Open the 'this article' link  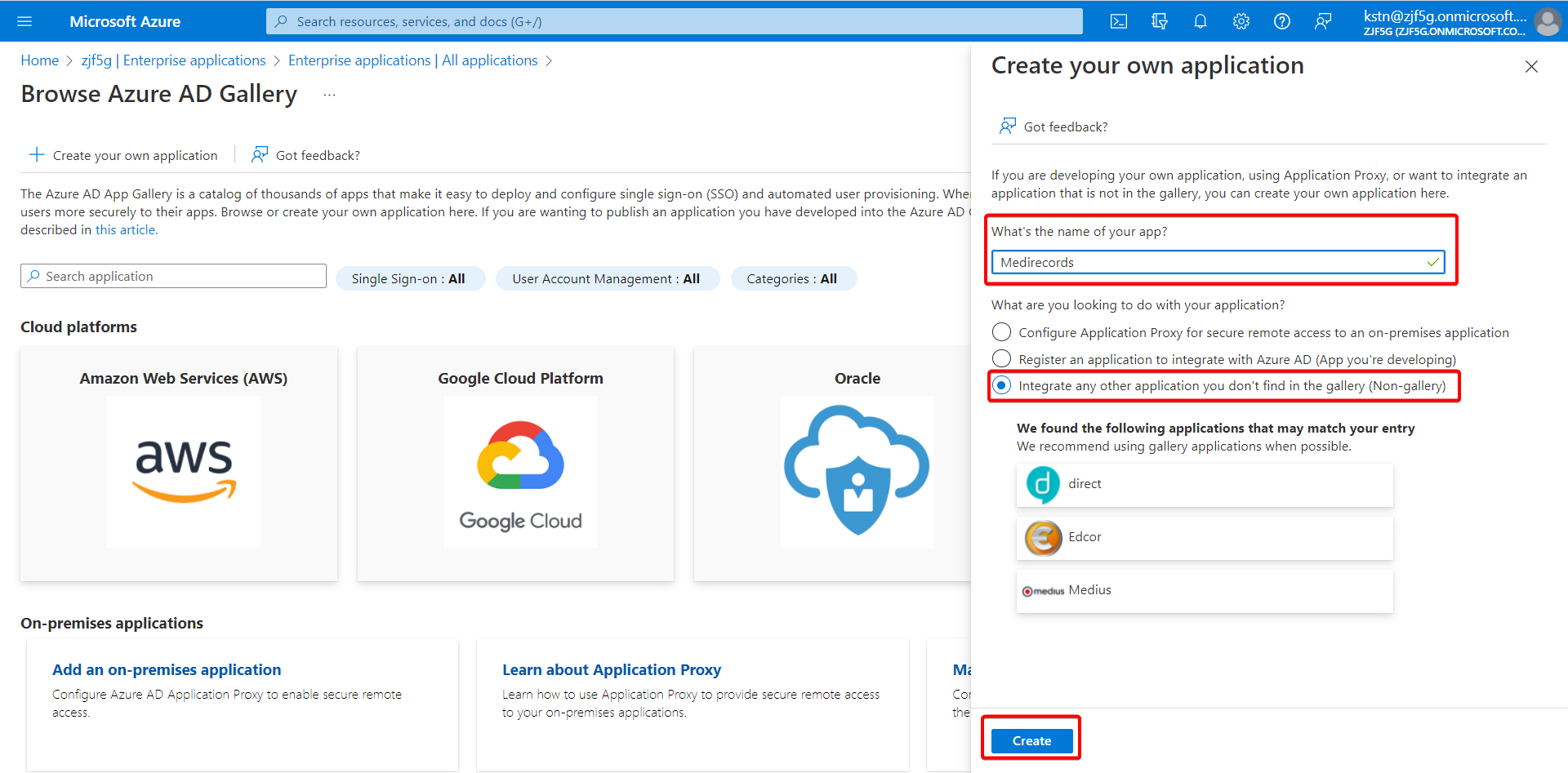point(126,230)
